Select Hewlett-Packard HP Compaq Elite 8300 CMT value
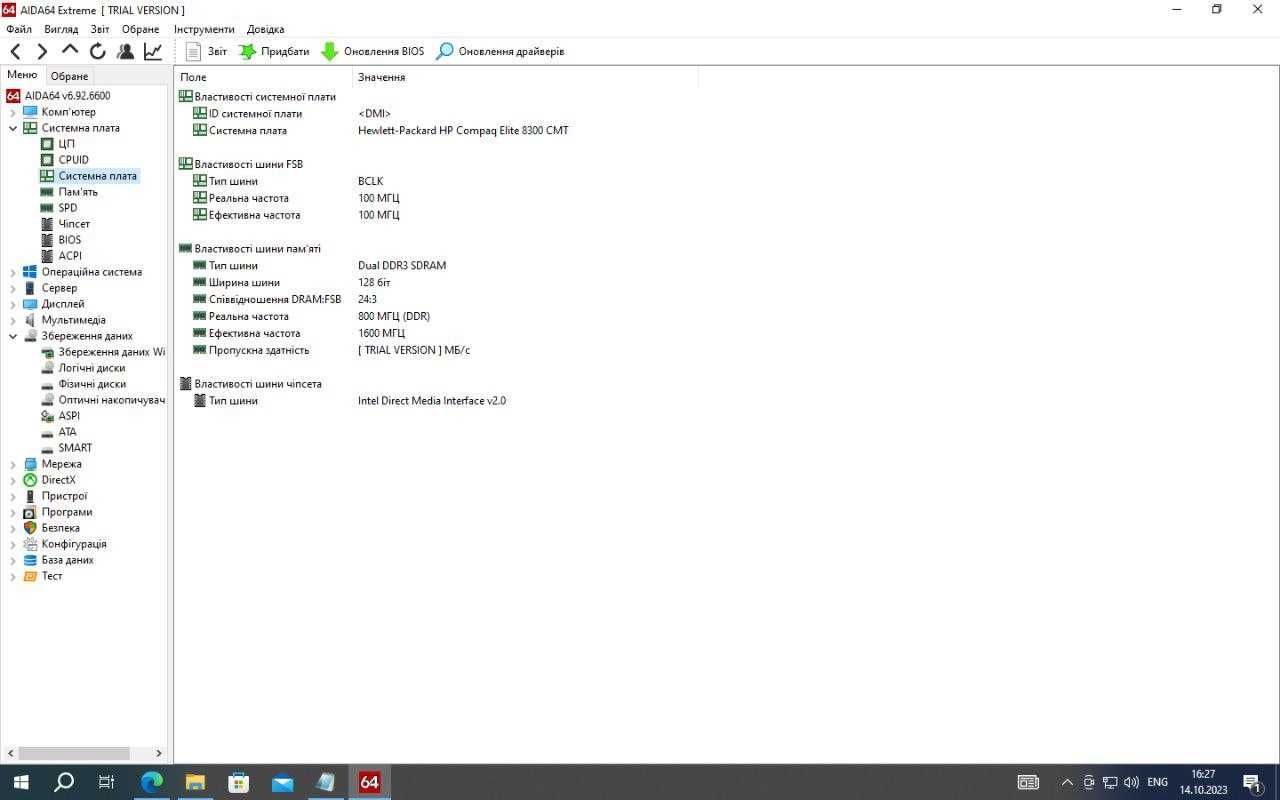1280x800 pixels. click(463, 131)
